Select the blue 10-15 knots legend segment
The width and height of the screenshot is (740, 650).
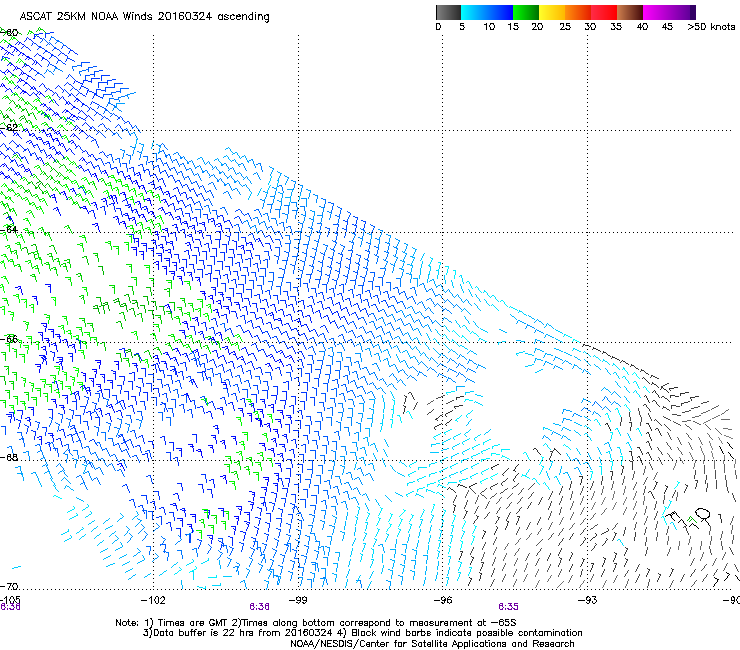click(x=500, y=12)
